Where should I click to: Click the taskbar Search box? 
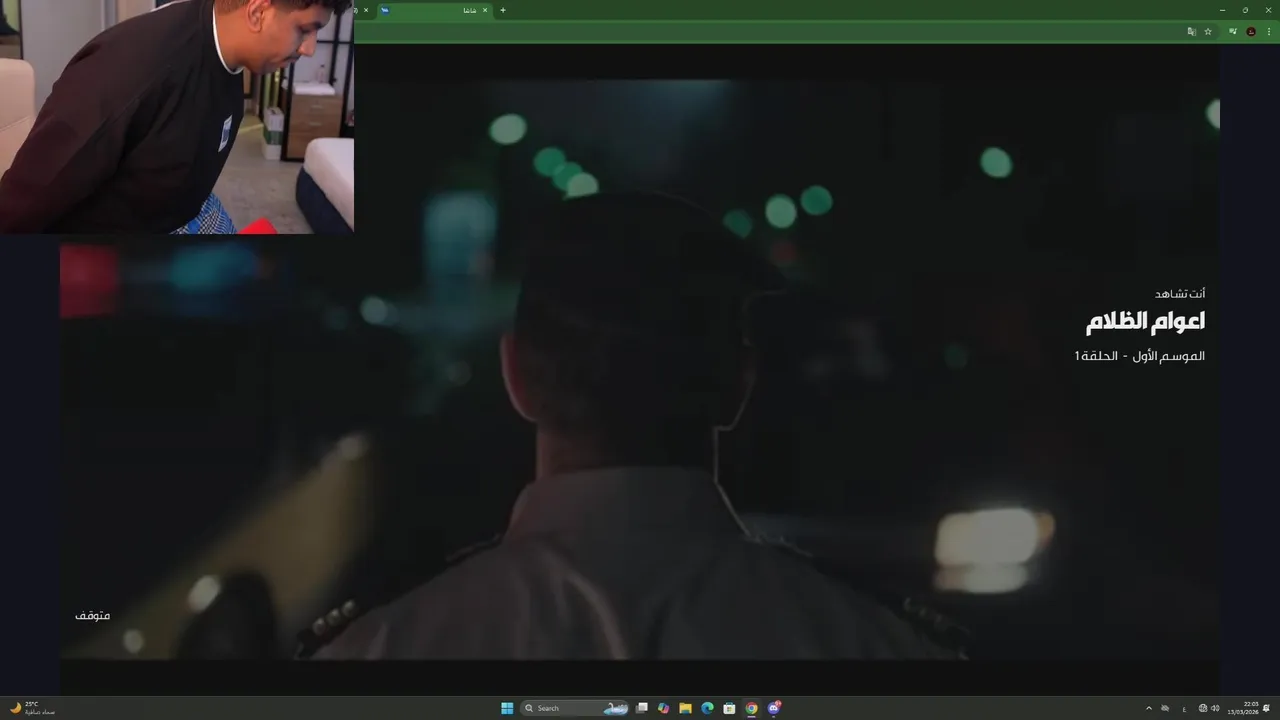pyautogui.click(x=575, y=708)
